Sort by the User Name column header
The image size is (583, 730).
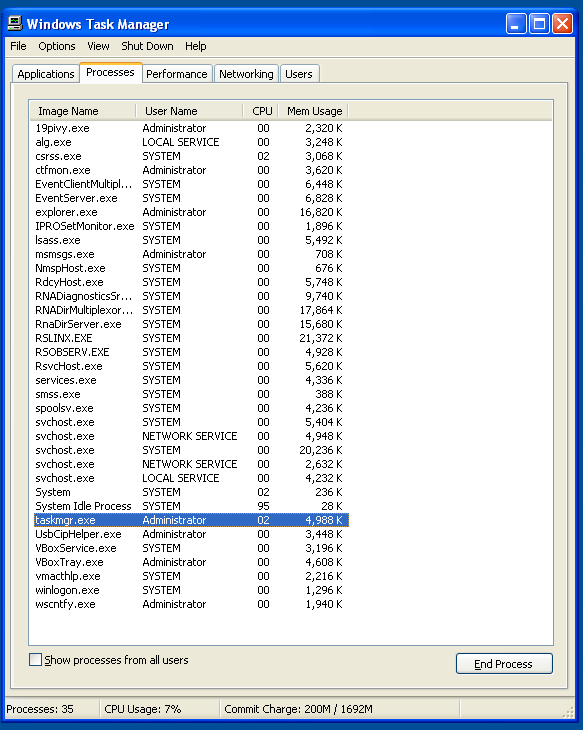189,111
